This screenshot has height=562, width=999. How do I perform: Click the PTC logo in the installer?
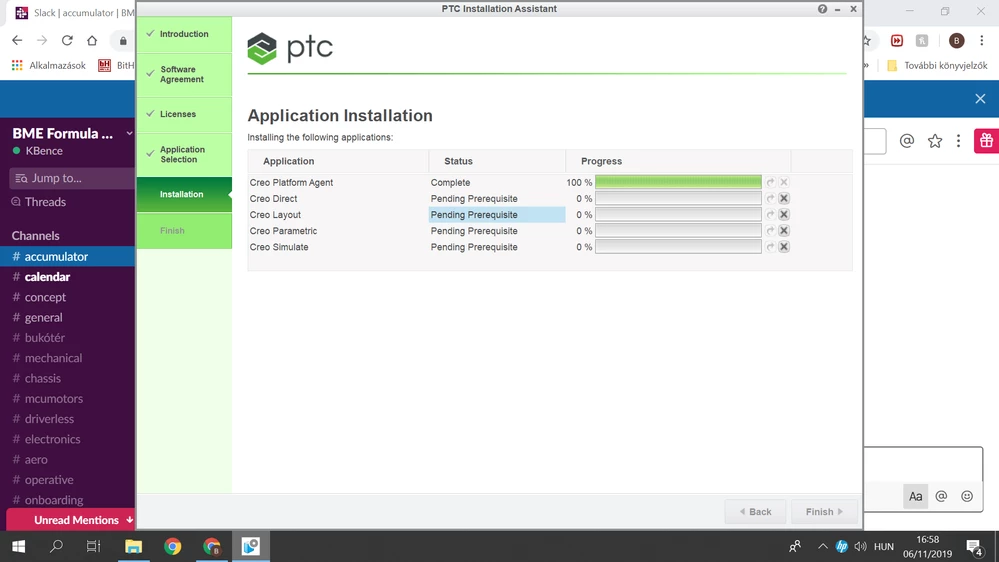pos(290,48)
